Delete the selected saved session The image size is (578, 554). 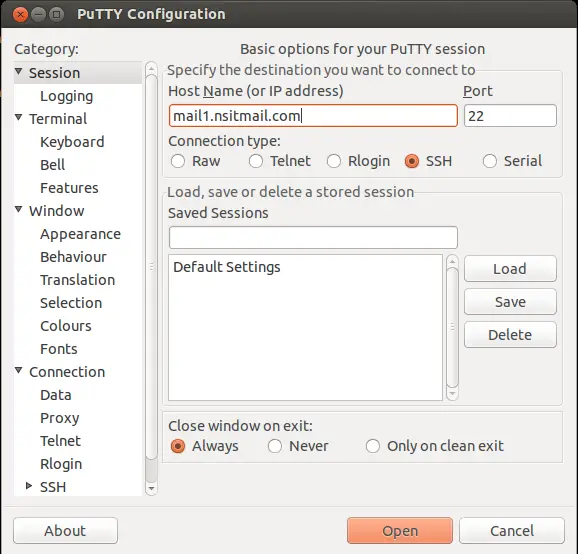click(510, 335)
